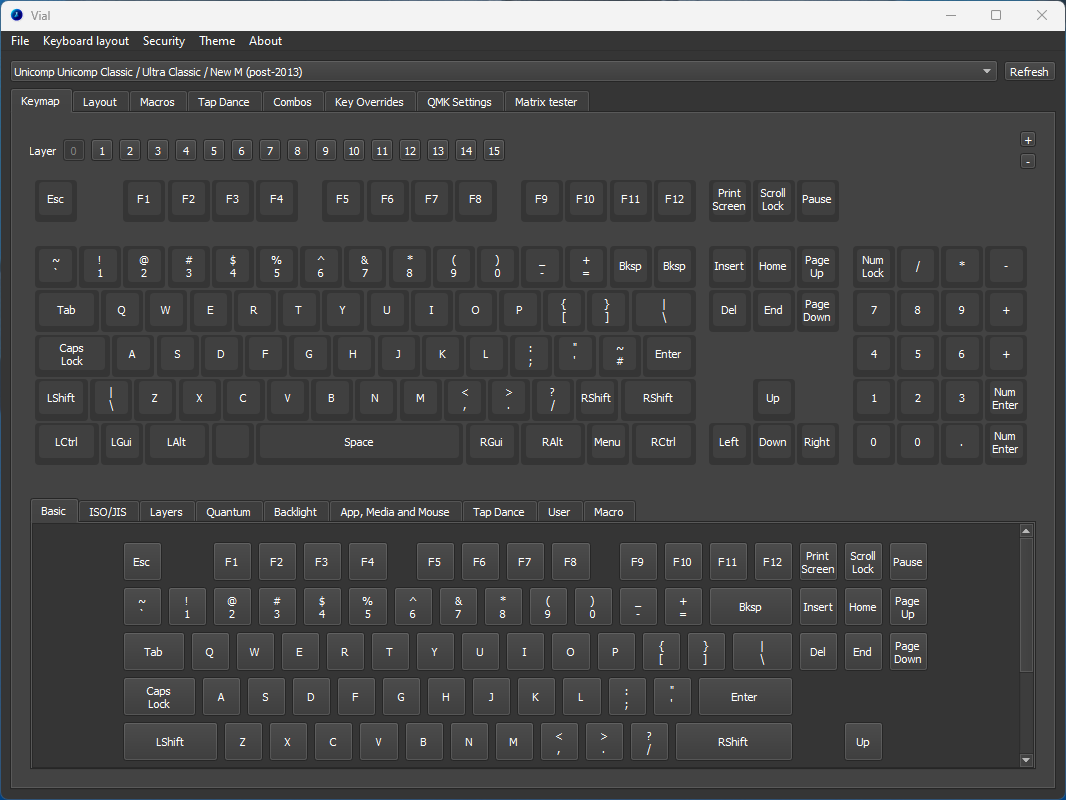The width and height of the screenshot is (1066, 800).
Task: Switch to the Combos tab
Action: coord(292,102)
